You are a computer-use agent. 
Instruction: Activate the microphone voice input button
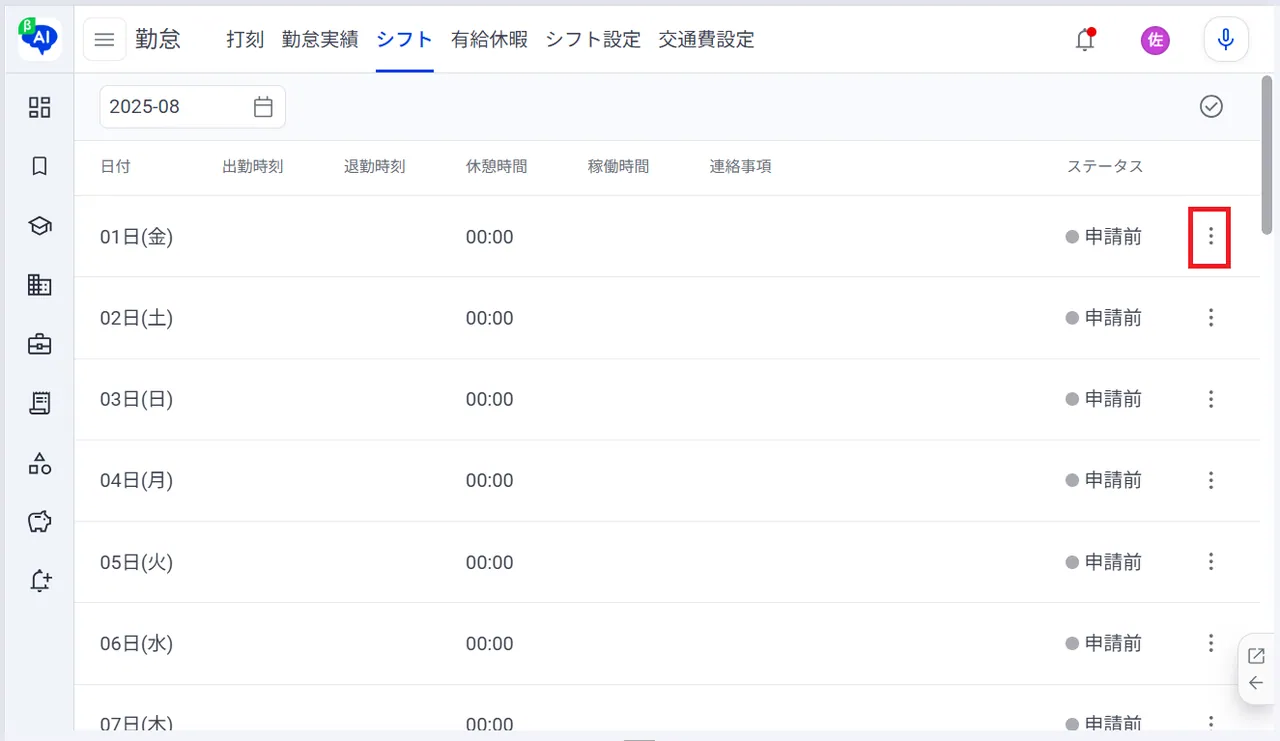pyautogui.click(x=1226, y=40)
